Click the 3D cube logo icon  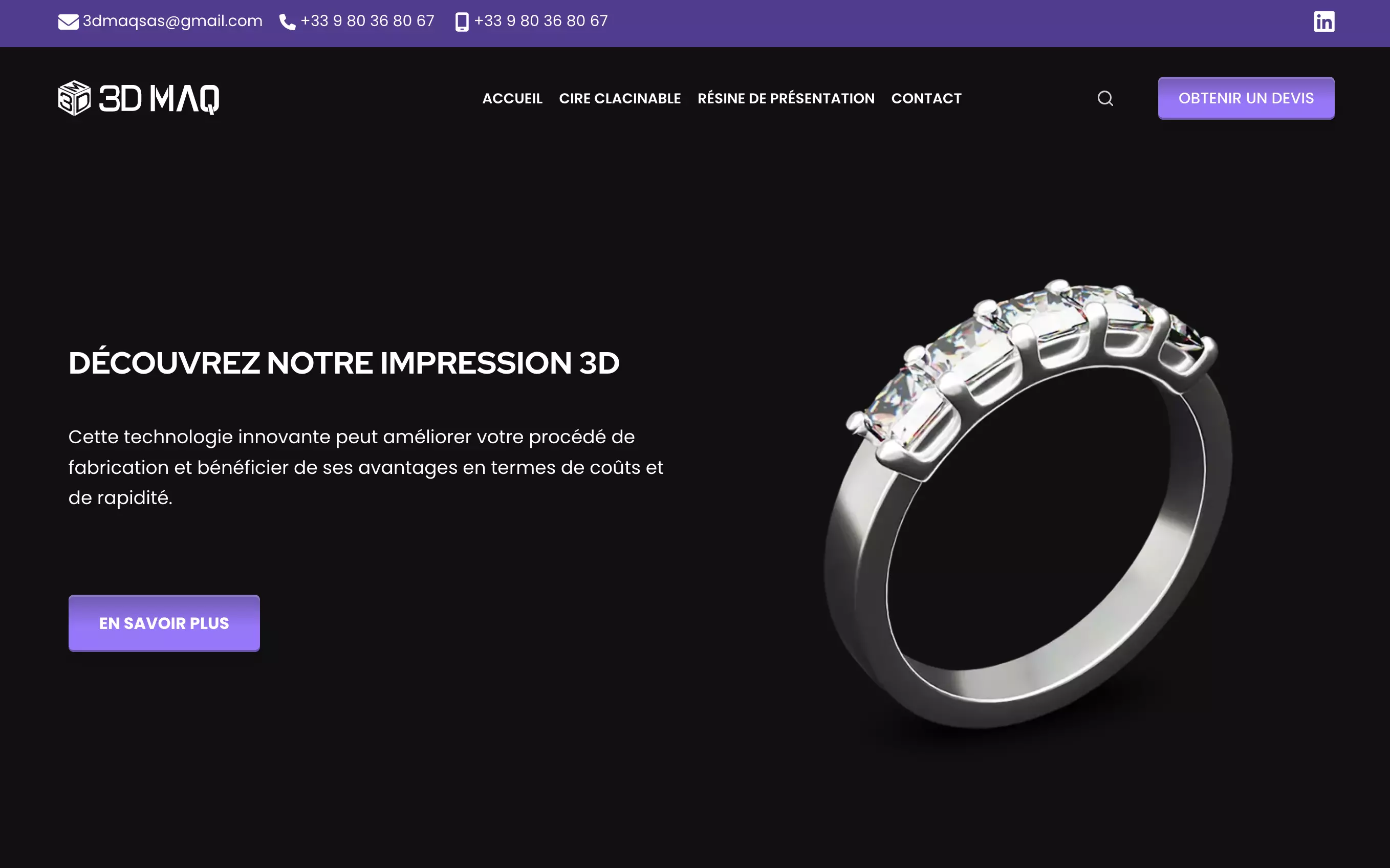pyautogui.click(x=75, y=98)
